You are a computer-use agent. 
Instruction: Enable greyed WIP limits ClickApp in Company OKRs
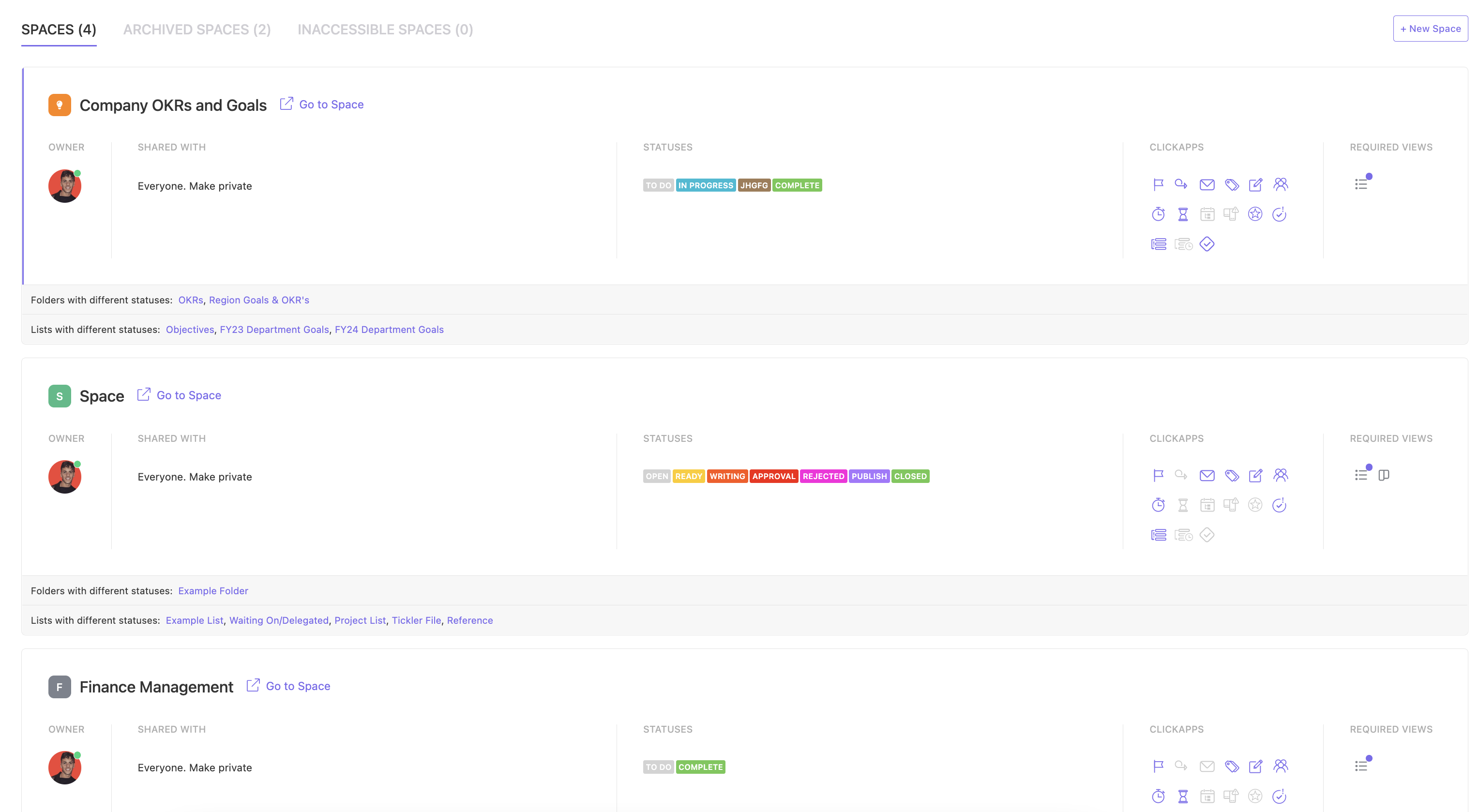[1231, 214]
